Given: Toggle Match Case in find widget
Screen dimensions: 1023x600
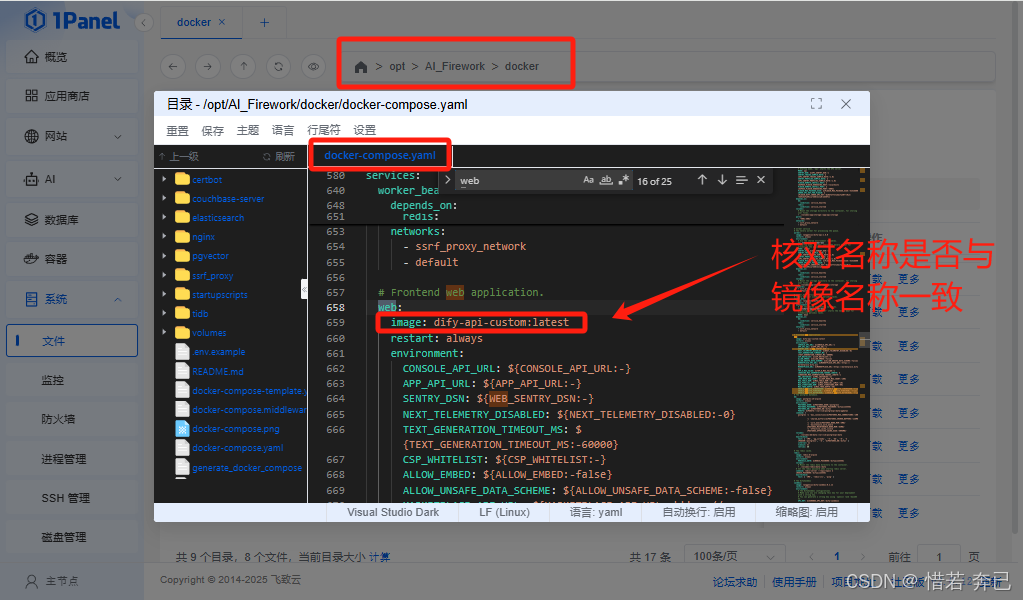Looking at the screenshot, I should coord(588,180).
